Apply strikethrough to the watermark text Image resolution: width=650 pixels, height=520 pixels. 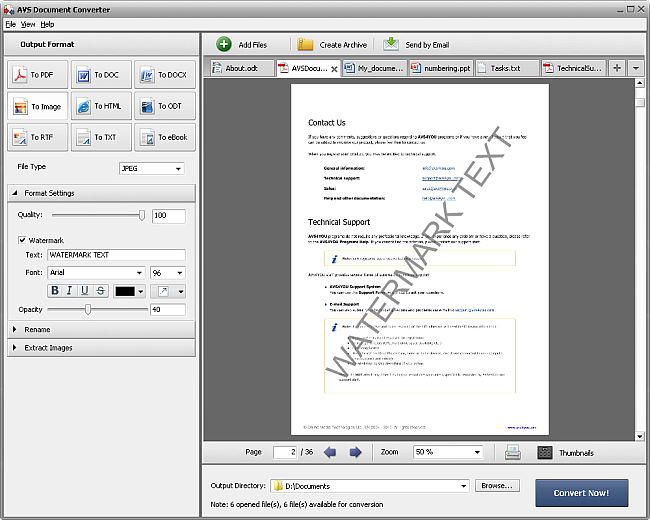(101, 291)
